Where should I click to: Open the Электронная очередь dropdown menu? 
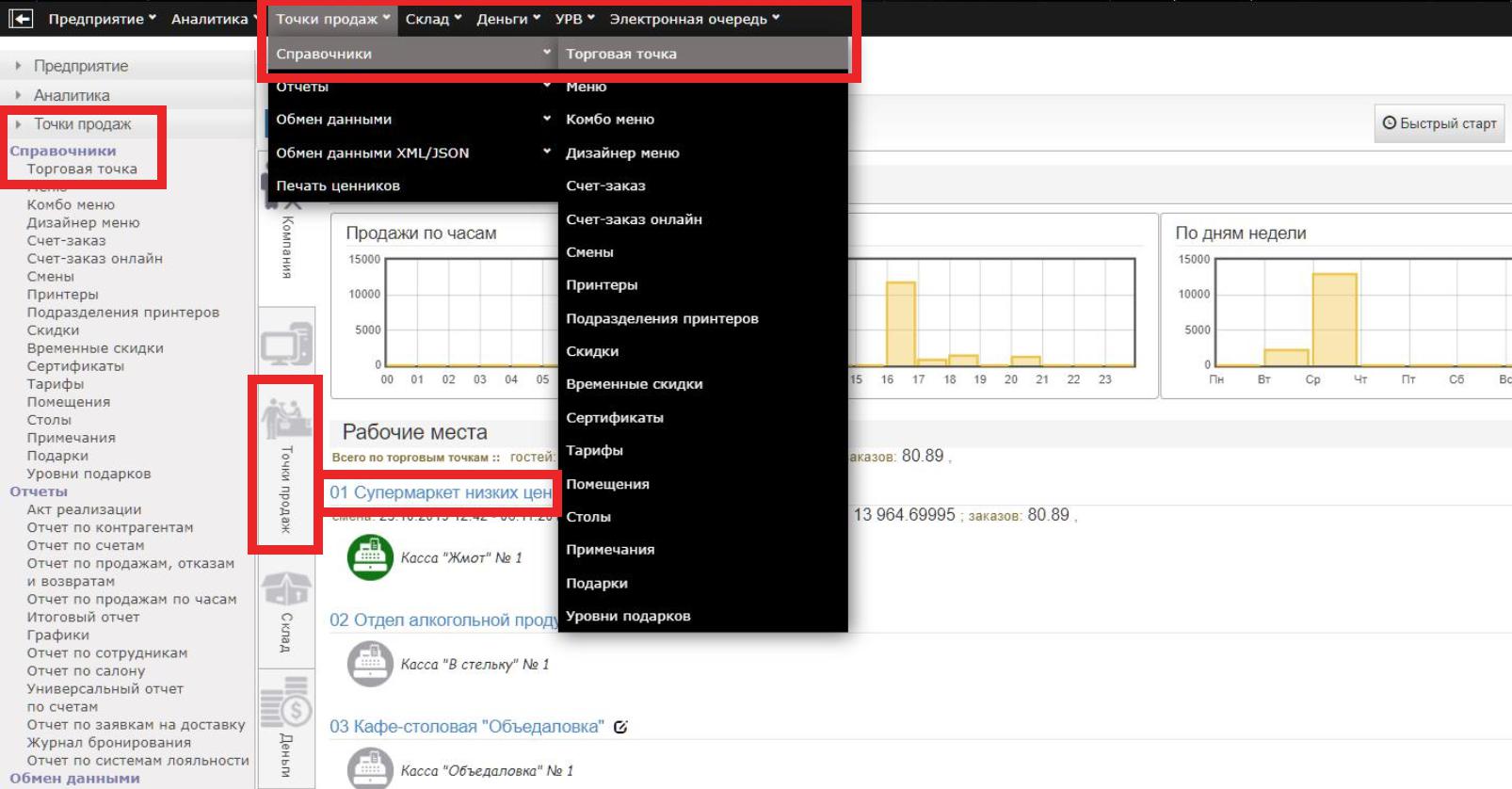point(694,19)
